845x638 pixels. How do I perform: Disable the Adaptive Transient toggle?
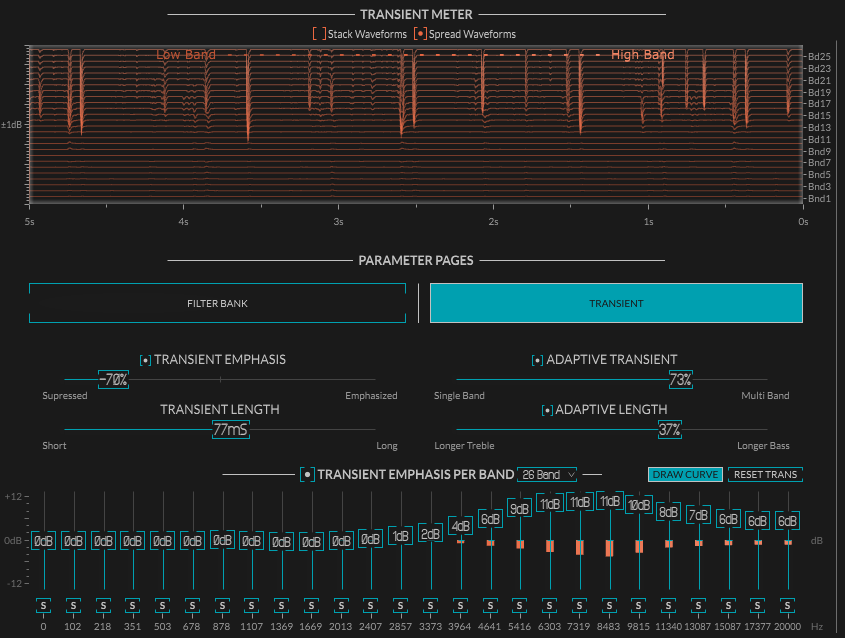(x=537, y=360)
